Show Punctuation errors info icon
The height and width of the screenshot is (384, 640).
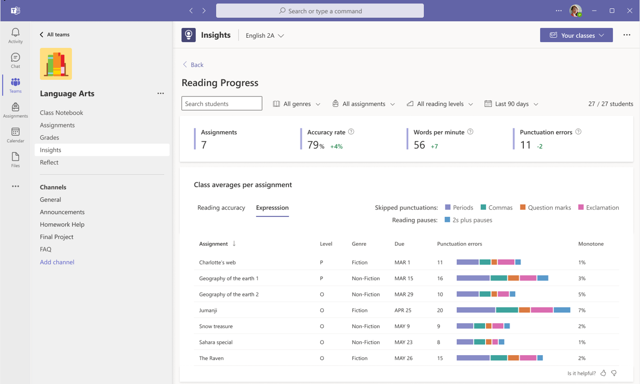pyautogui.click(x=578, y=132)
